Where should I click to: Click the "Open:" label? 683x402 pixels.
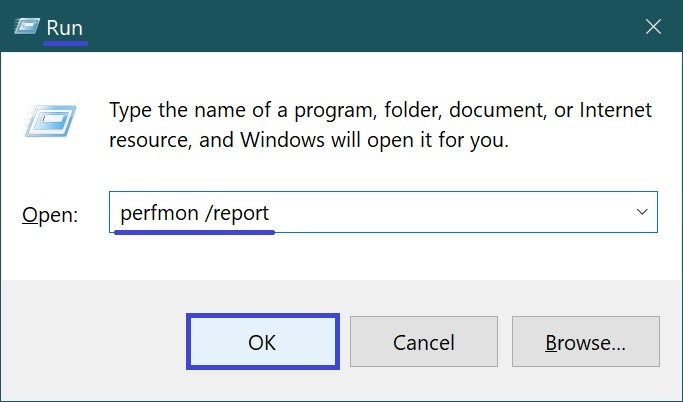click(50, 215)
